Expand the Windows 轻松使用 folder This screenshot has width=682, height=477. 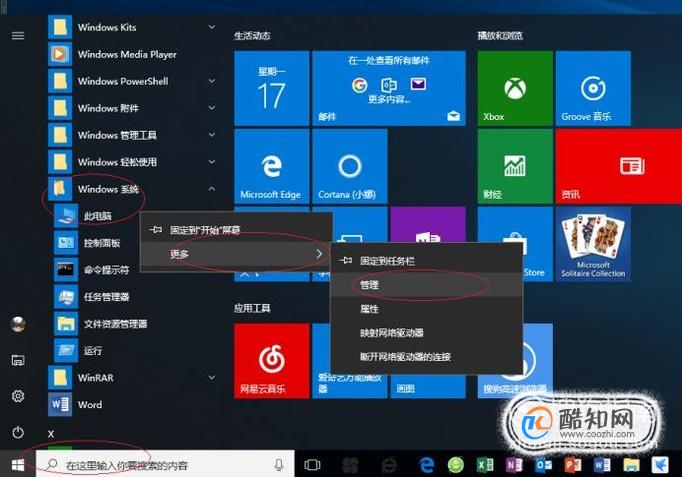(x=133, y=162)
